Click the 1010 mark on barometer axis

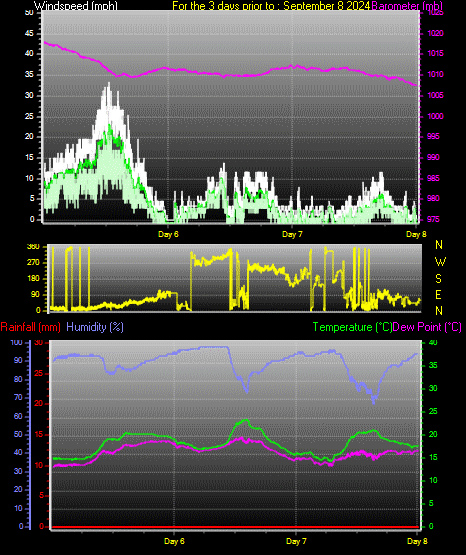pos(436,75)
